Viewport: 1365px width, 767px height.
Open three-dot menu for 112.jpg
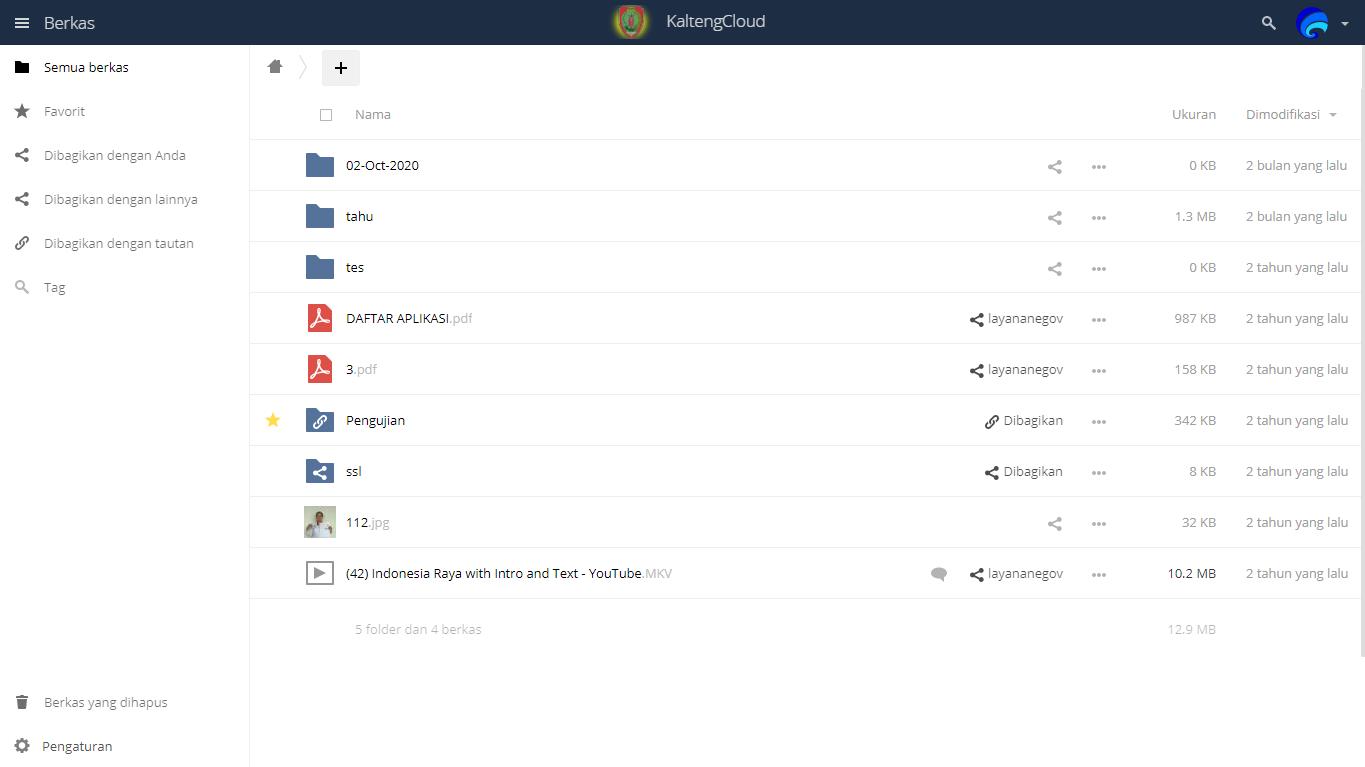[x=1098, y=523]
